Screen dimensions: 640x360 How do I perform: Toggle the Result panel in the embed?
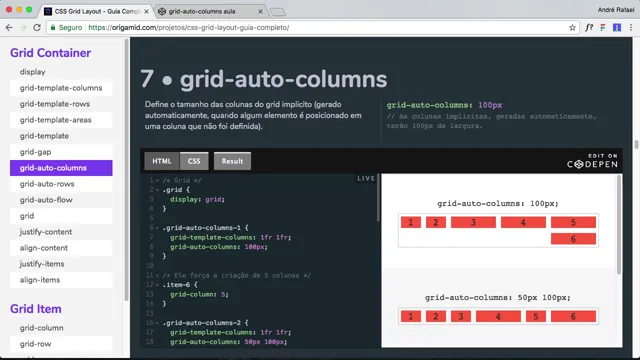(232, 161)
